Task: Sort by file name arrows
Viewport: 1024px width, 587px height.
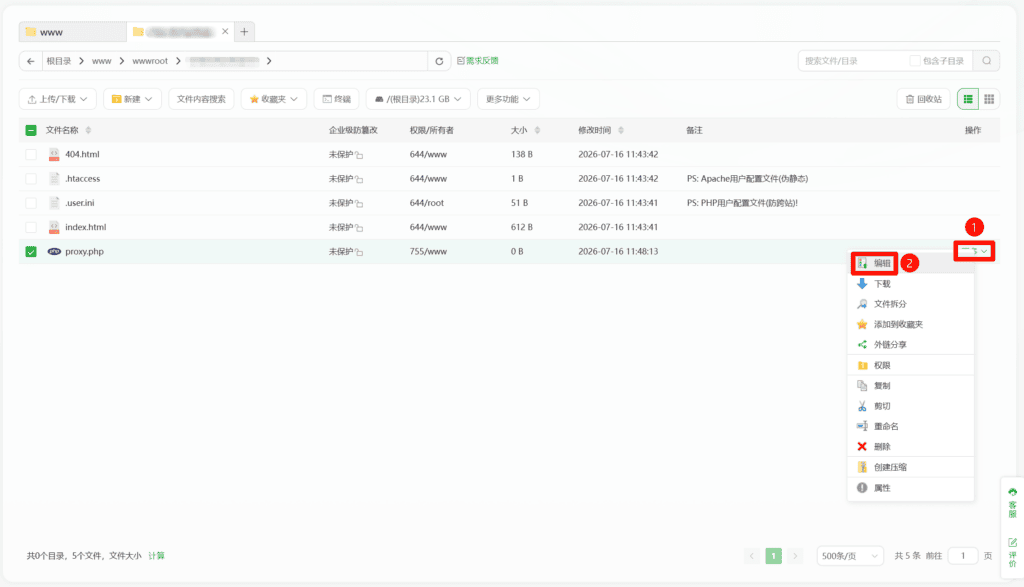Action: pos(88,131)
